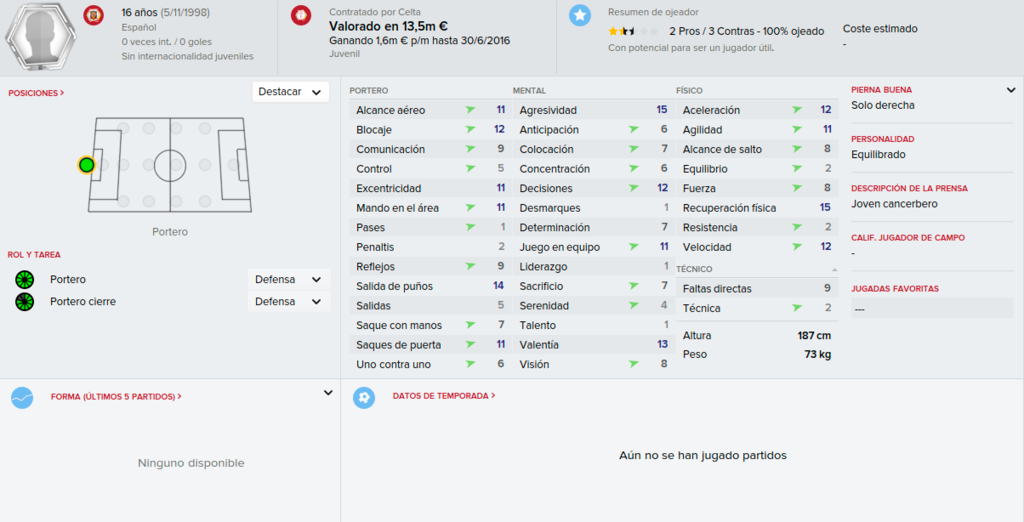Open the Destacar dropdown
1024x522 pixels.
point(291,92)
